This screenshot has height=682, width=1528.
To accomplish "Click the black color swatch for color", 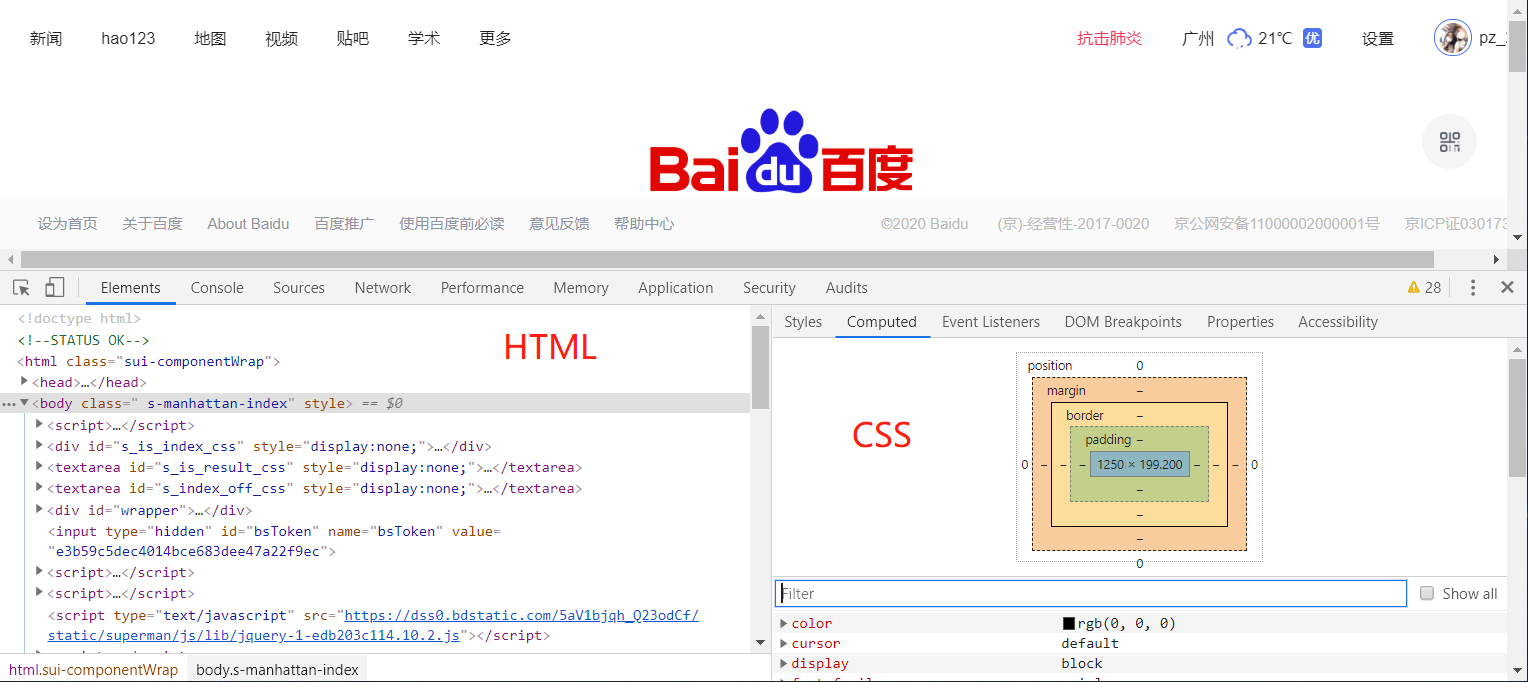I will (x=1068, y=623).
